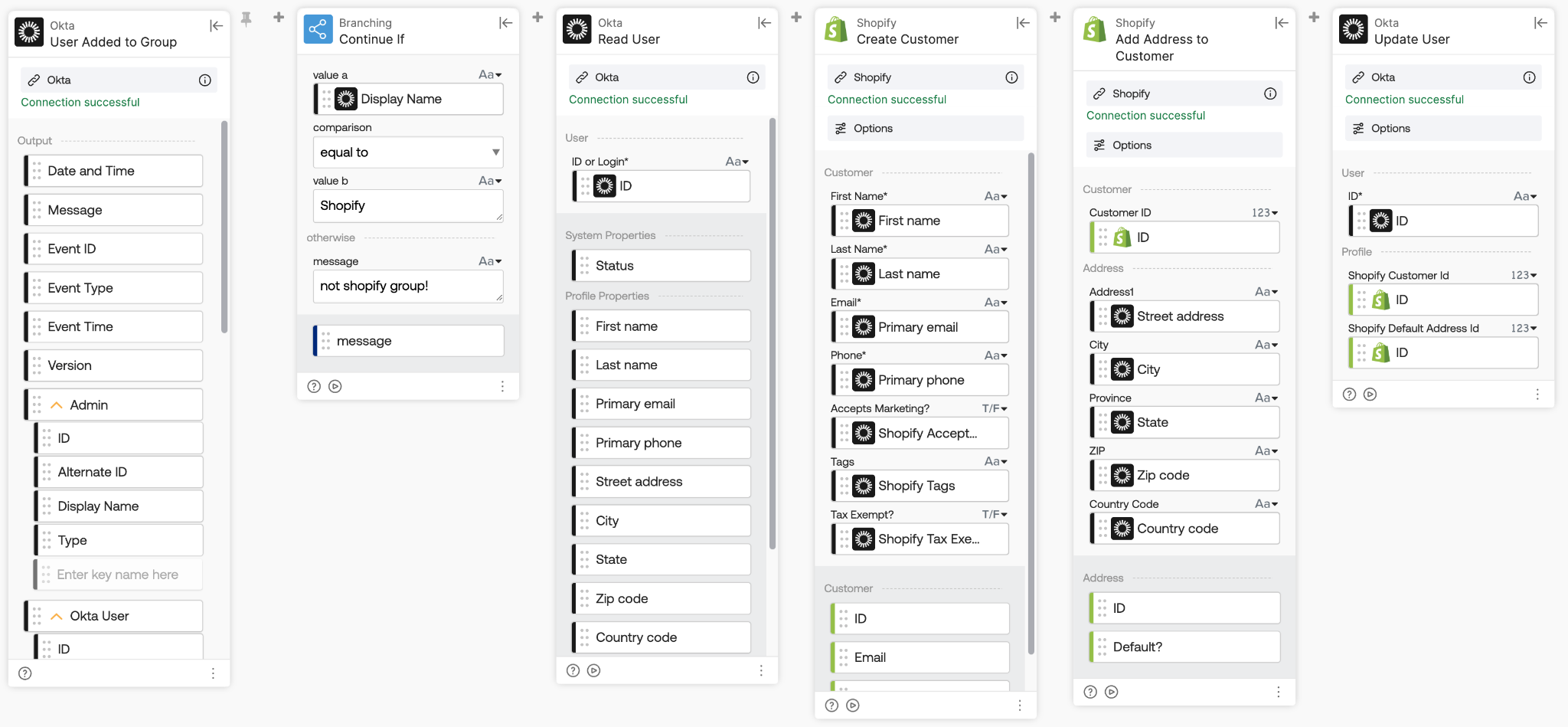Screen dimensions: 1568x727
Task: Click the pin icon after the event card
Action: tap(246, 18)
